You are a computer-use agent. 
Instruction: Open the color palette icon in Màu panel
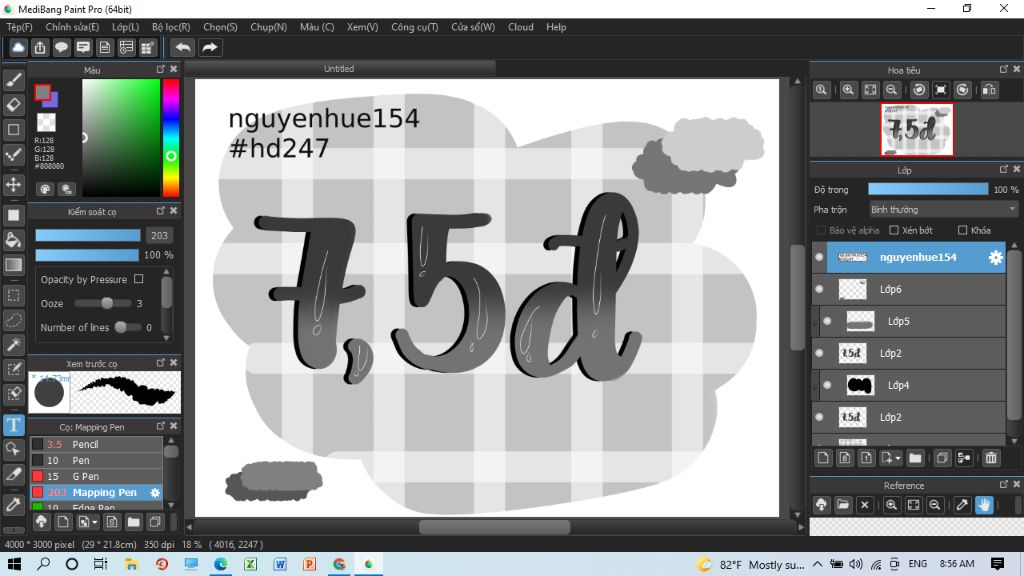coord(45,189)
